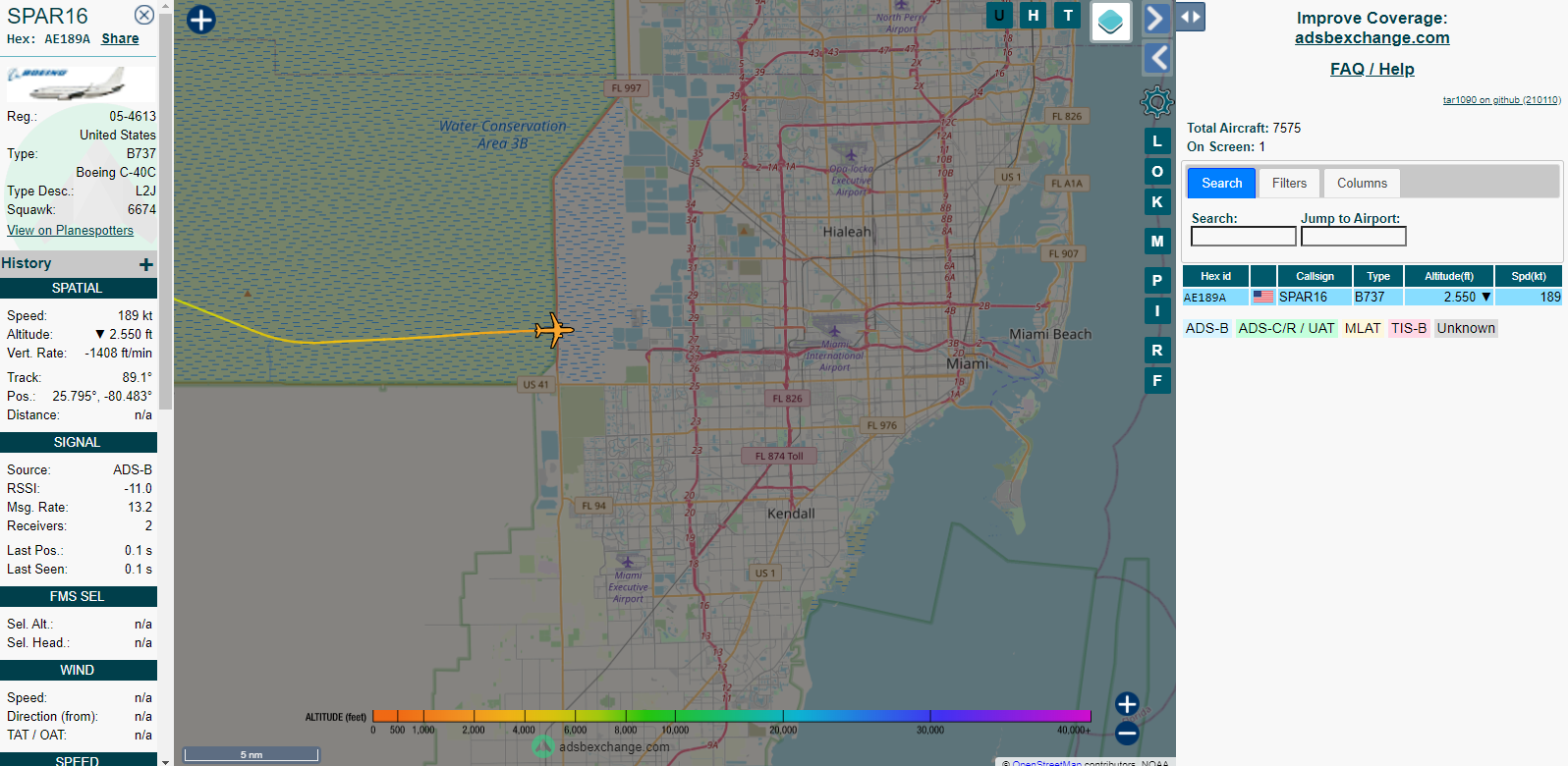
Task: Click the Miami International Airport map icon
Action: [834, 331]
